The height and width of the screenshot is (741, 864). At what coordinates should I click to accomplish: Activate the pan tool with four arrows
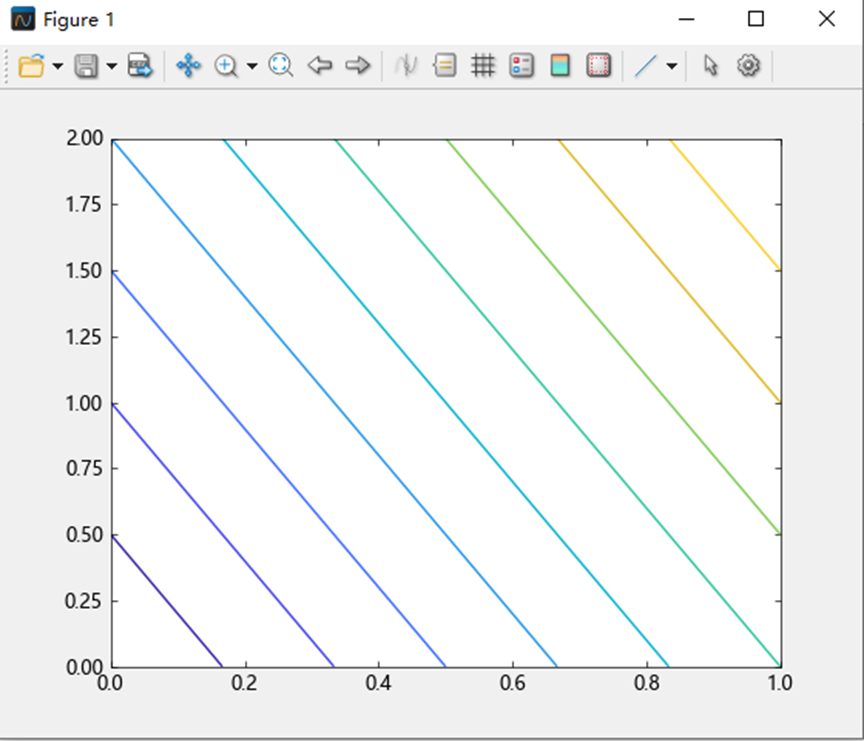click(188, 66)
